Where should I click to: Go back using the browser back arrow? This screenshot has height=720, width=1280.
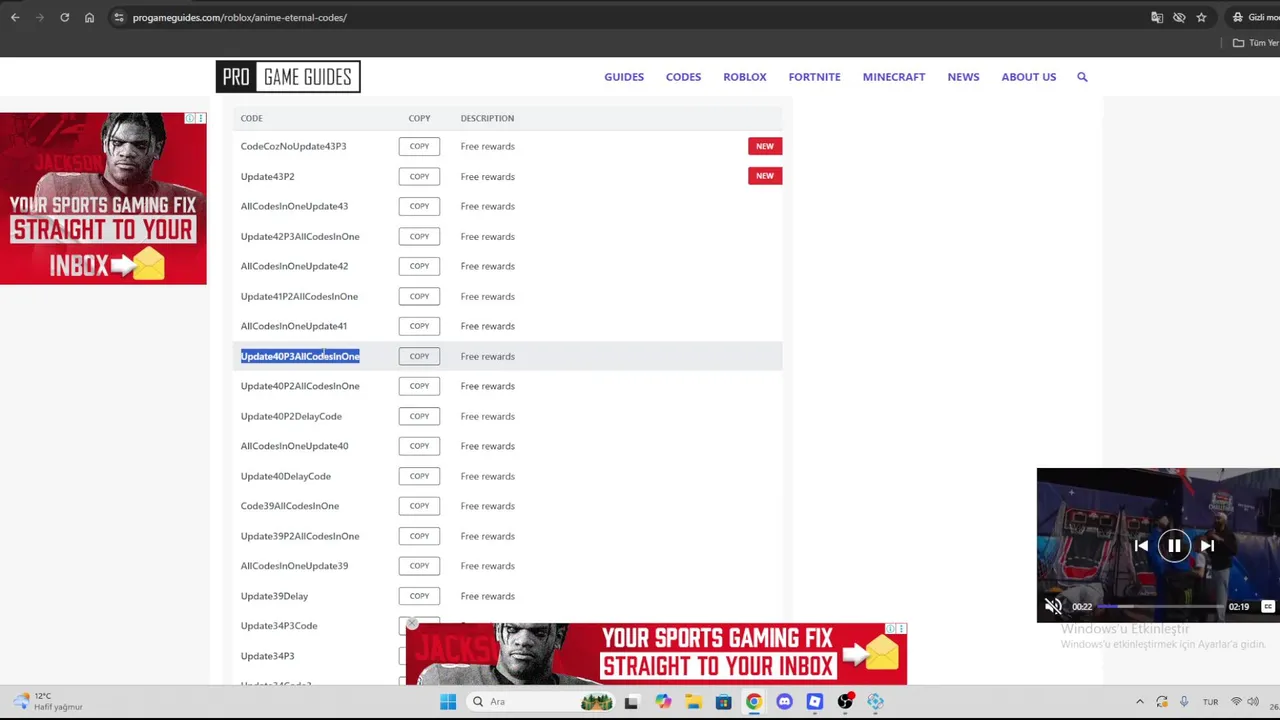point(15,17)
